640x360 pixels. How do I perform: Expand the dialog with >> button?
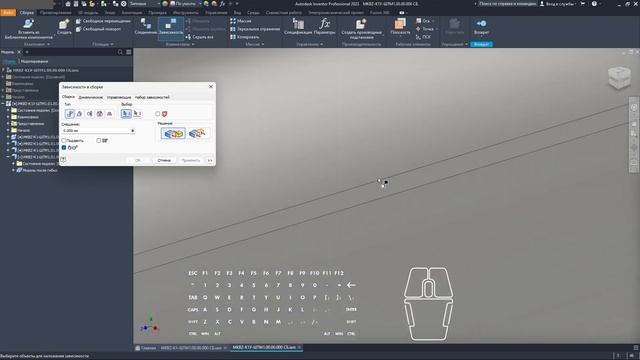click(210, 160)
